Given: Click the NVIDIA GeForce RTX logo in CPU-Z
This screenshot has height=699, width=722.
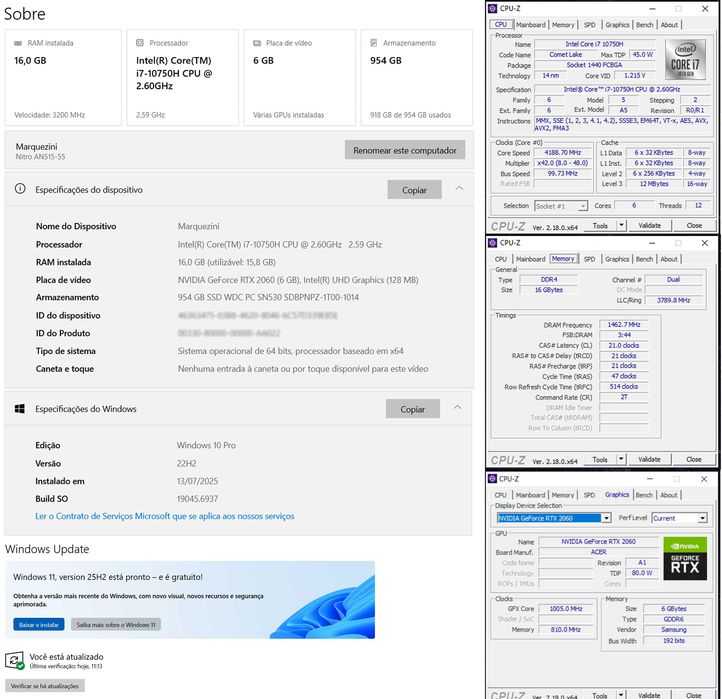Looking at the screenshot, I should [x=685, y=558].
